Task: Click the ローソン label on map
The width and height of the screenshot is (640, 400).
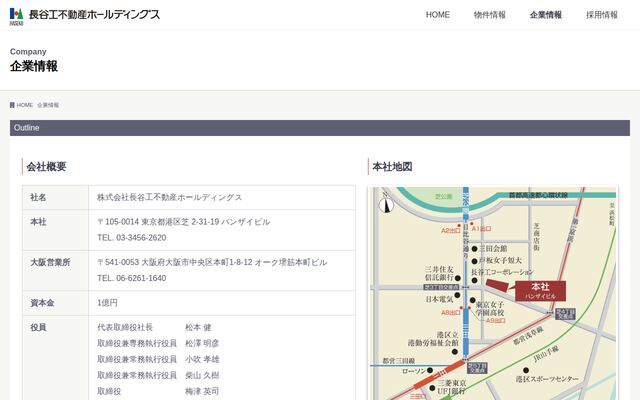Action: tap(414, 371)
